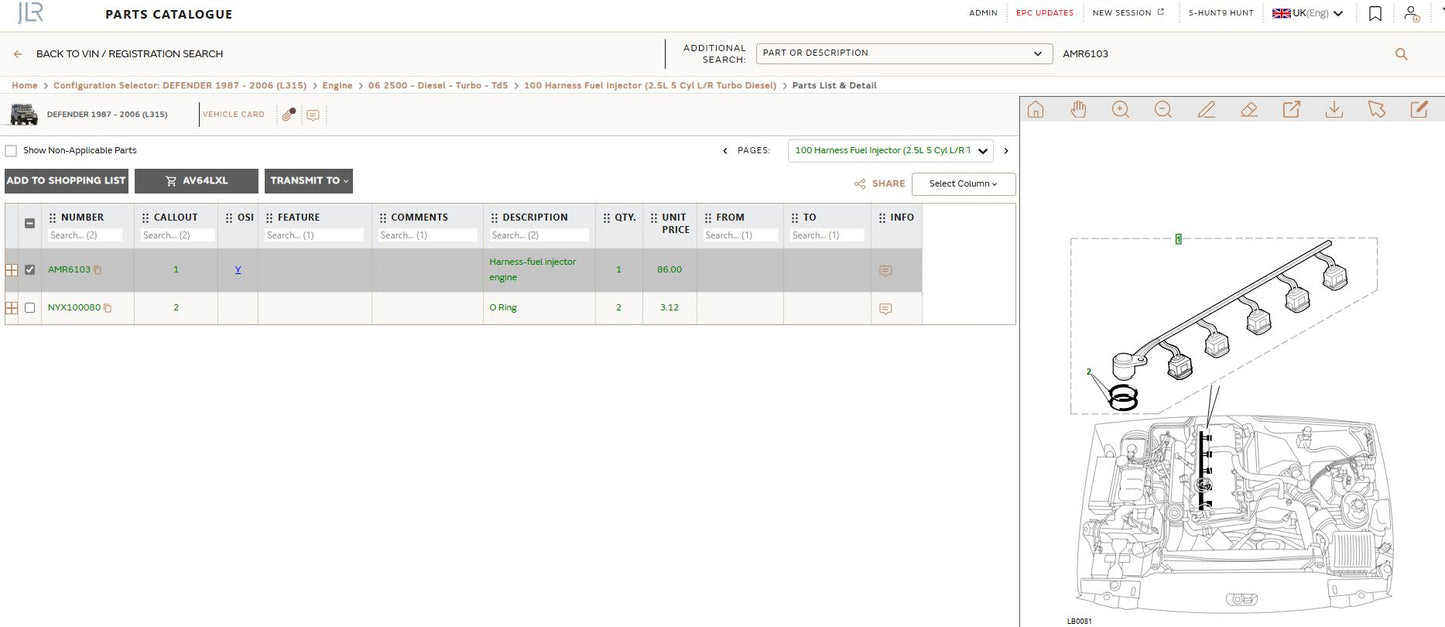This screenshot has width=1445, height=627.
Task: Focus the Comments column search box
Action: [428, 236]
